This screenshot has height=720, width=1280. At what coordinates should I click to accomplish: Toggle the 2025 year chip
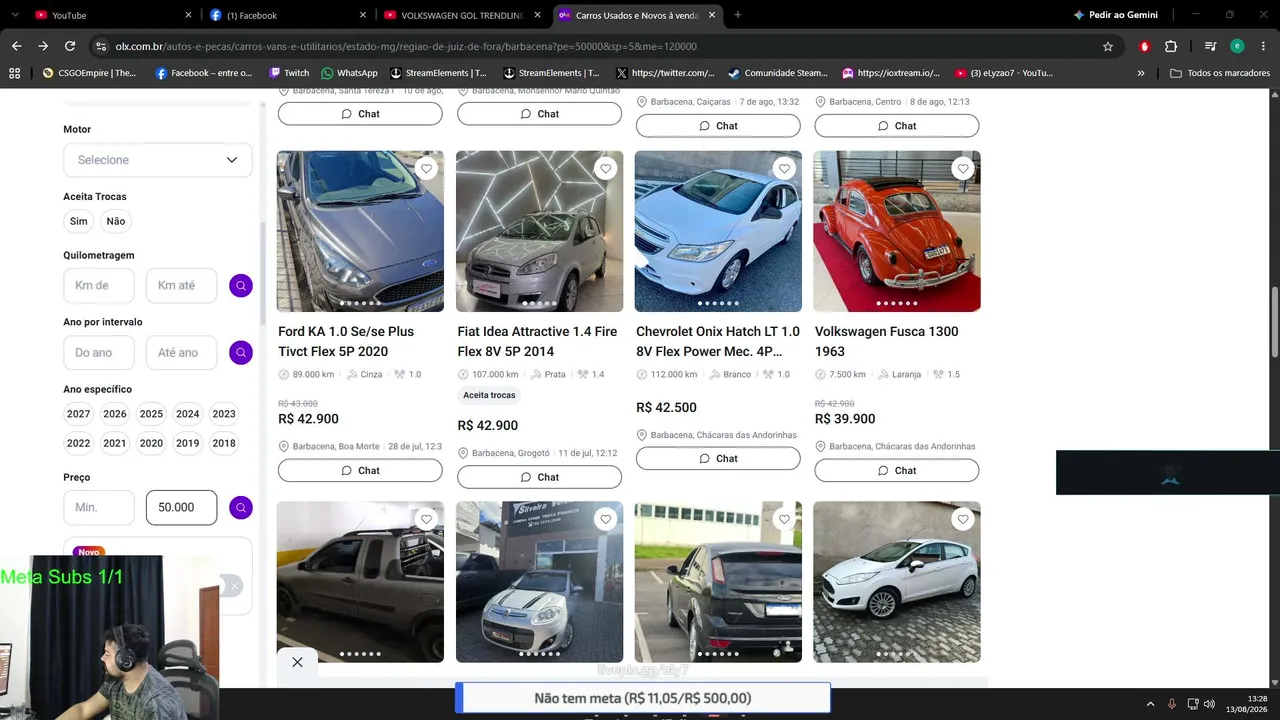tap(151, 414)
